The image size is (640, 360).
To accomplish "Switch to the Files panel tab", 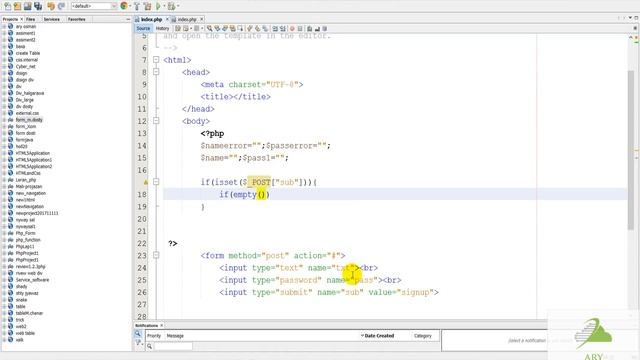I will click(x=31, y=19).
